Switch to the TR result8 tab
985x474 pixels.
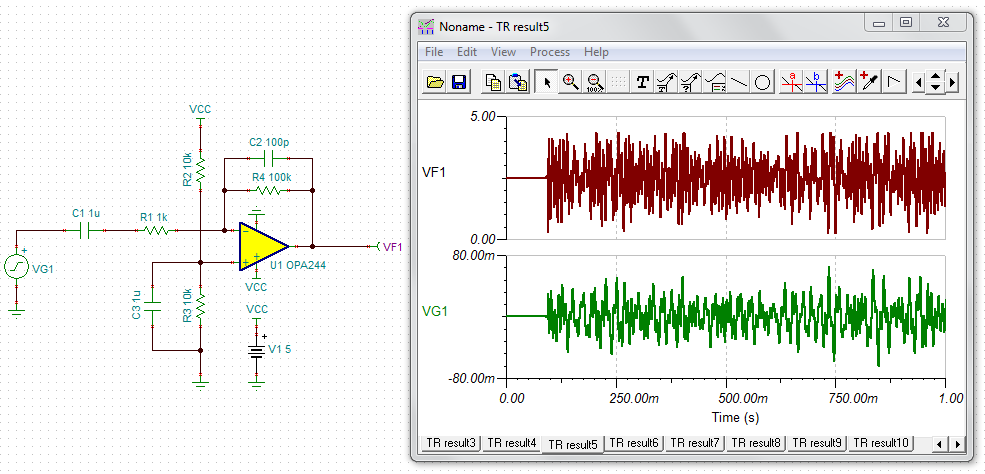(x=756, y=443)
